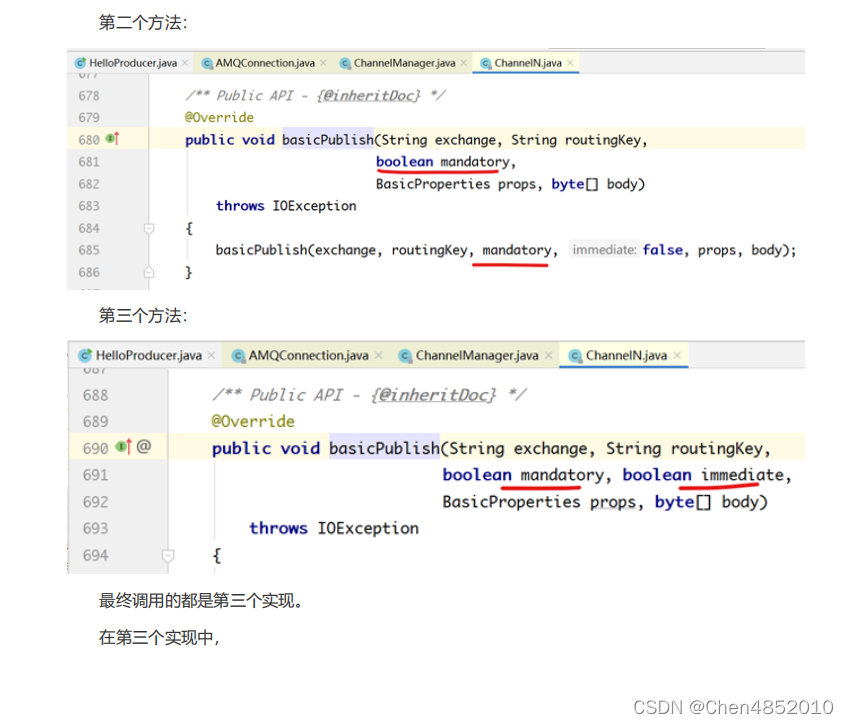The width and height of the screenshot is (849, 724).
Task: Switch to HelloProducer.java tab in lower editor
Action: tap(148, 355)
